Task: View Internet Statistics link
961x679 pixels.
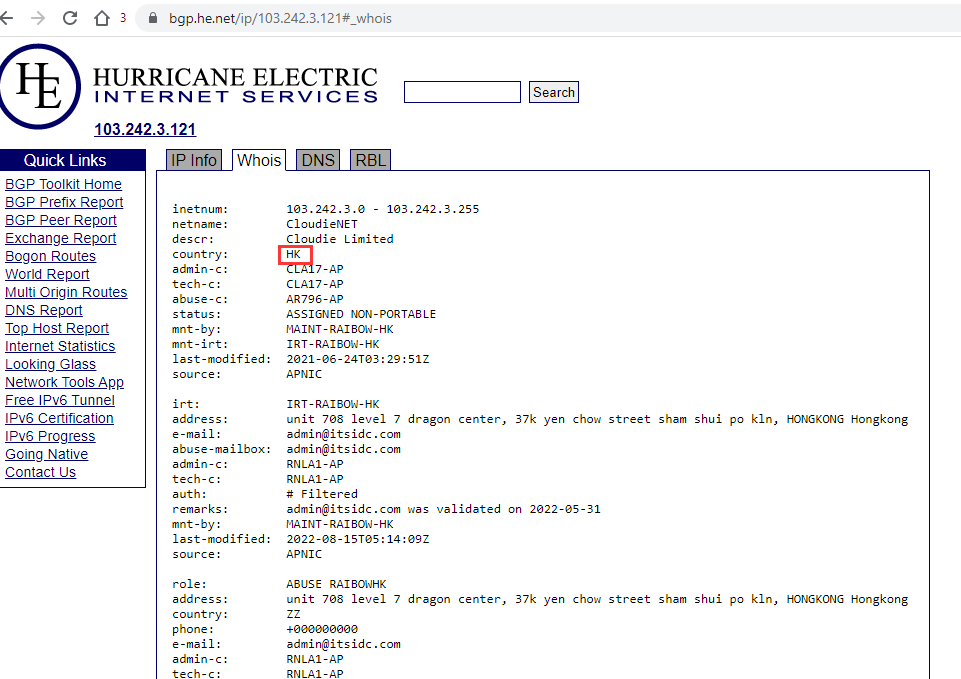Action: (x=60, y=346)
